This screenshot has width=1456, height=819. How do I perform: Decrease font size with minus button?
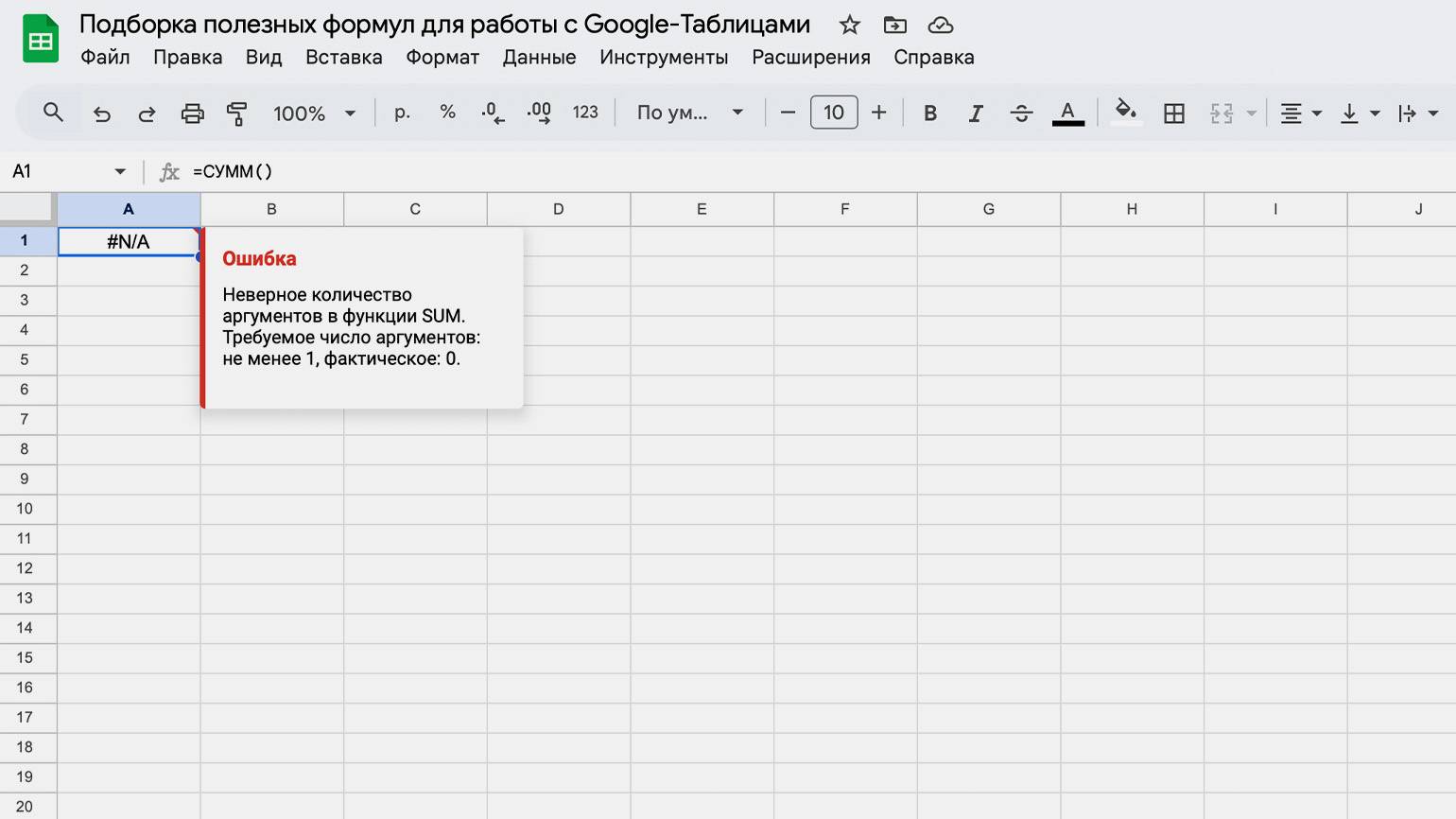788,113
